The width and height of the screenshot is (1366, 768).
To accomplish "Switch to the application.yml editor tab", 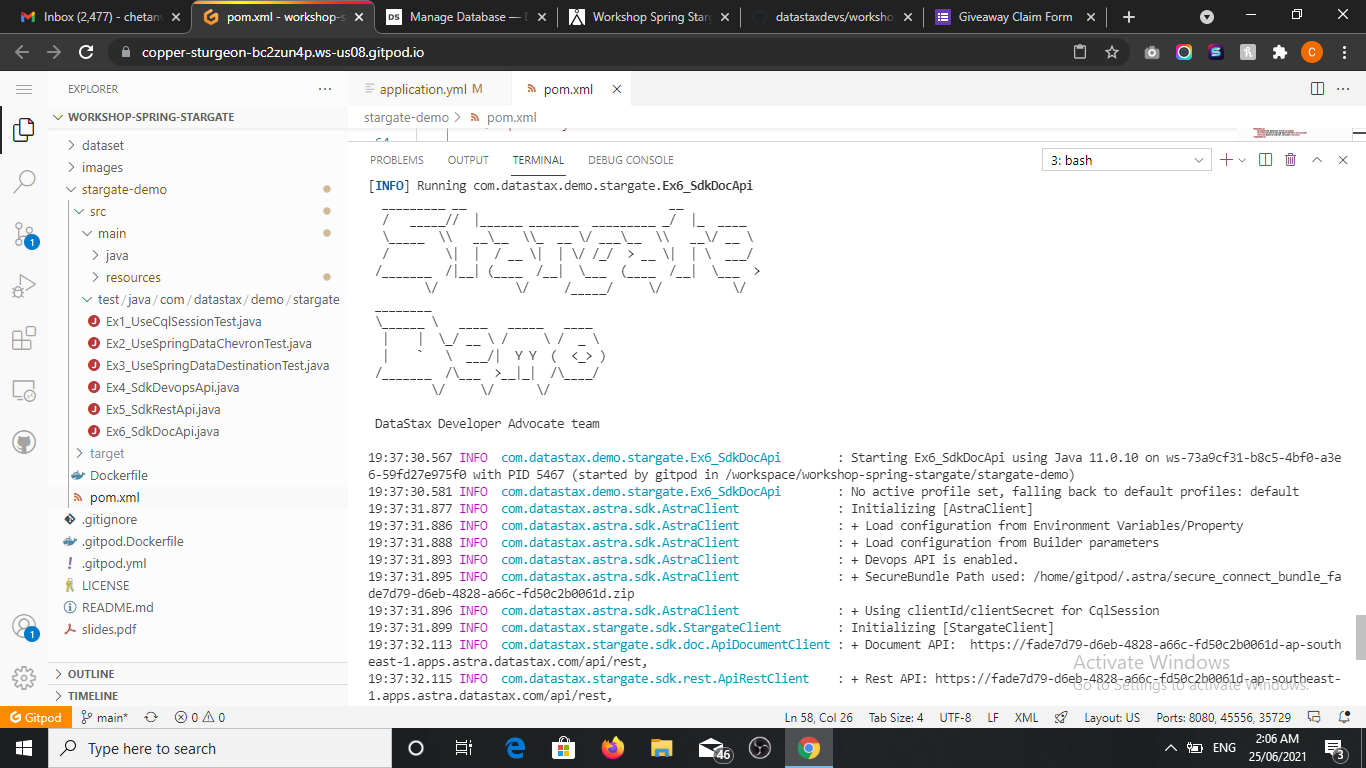I will pyautogui.click(x=428, y=88).
